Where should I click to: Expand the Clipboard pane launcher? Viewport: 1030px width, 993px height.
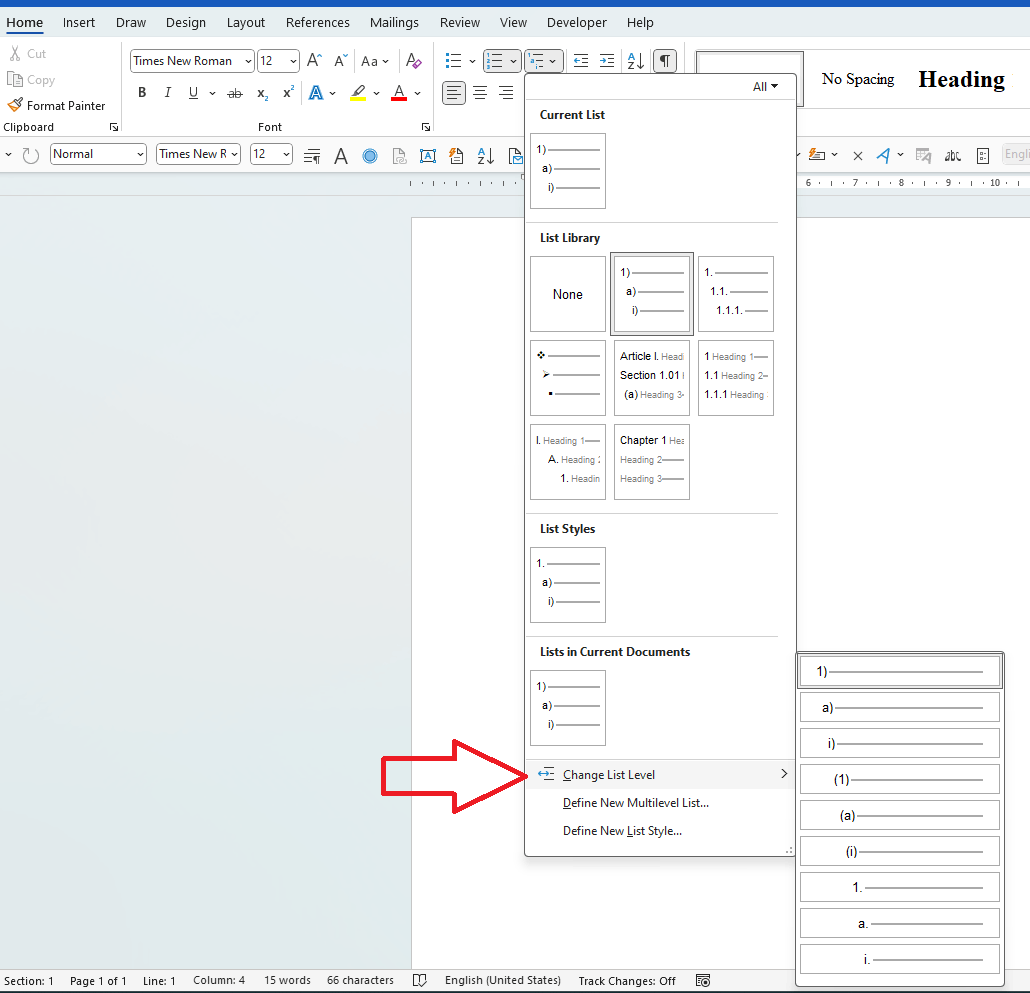pos(114,127)
